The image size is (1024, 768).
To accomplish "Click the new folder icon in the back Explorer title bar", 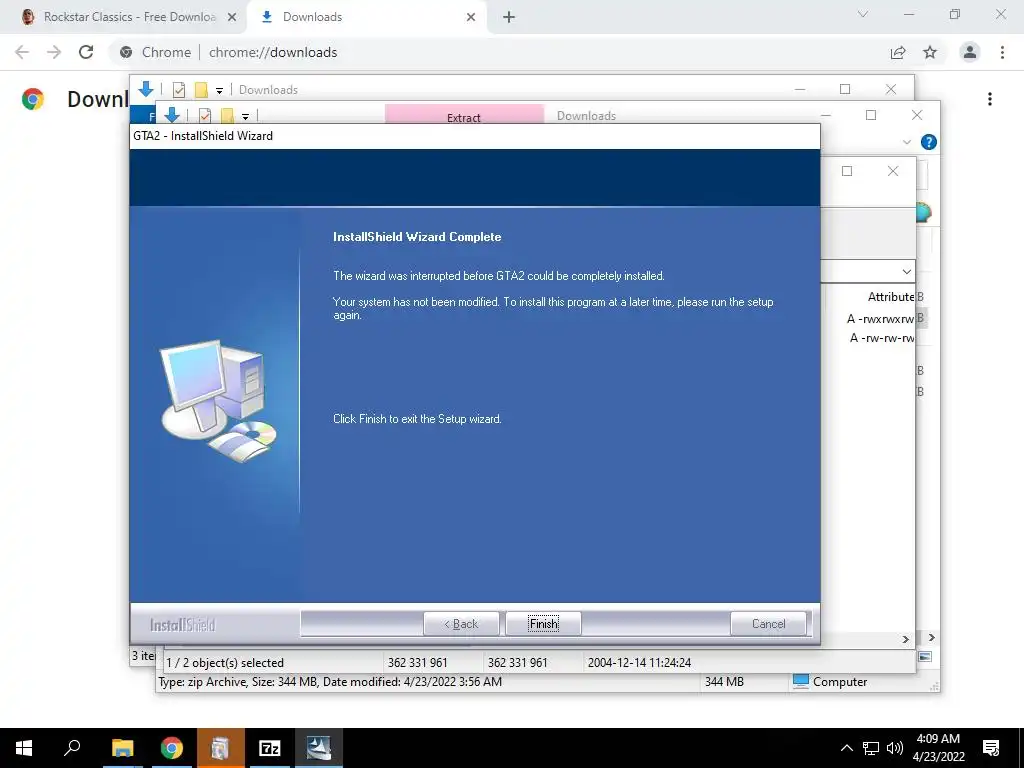I will pyautogui.click(x=201, y=89).
